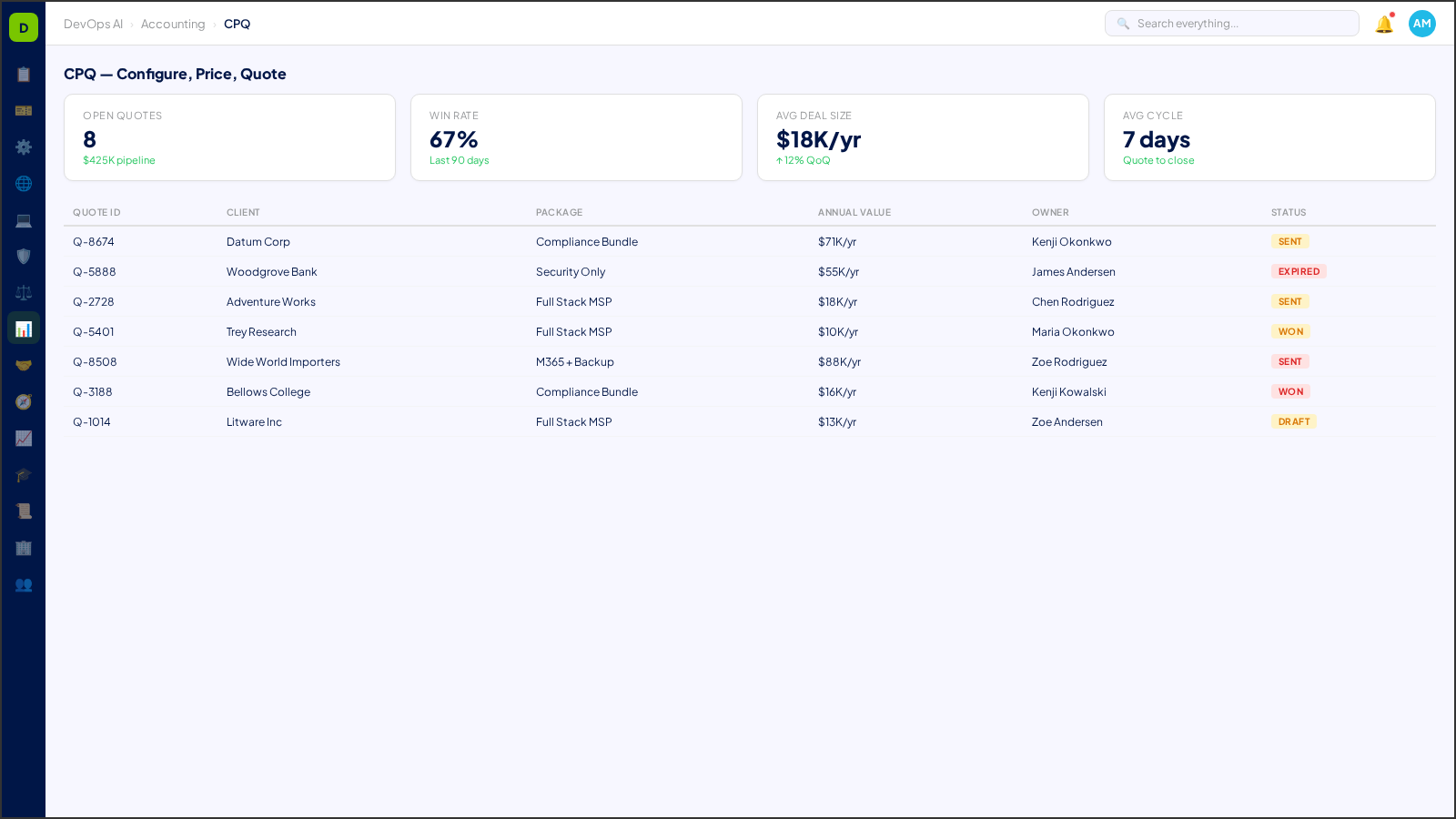Open notifications via the bell icon

tap(1383, 24)
